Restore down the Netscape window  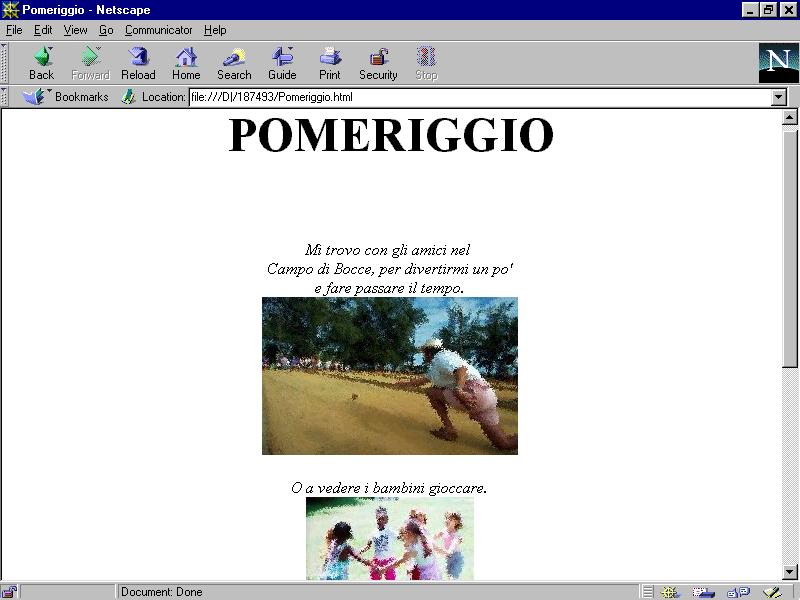[x=768, y=10]
